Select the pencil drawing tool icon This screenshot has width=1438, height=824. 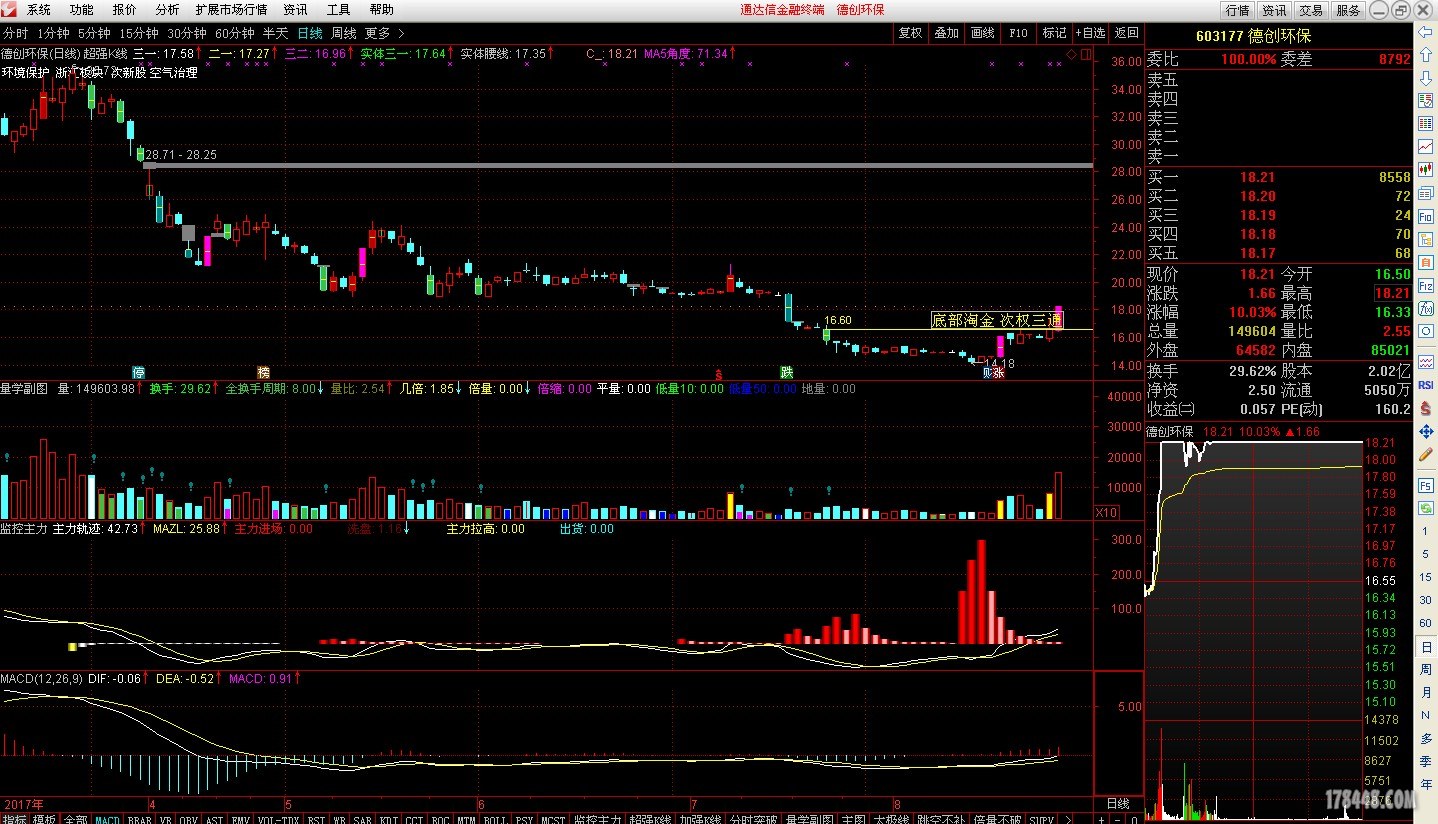(1426, 454)
